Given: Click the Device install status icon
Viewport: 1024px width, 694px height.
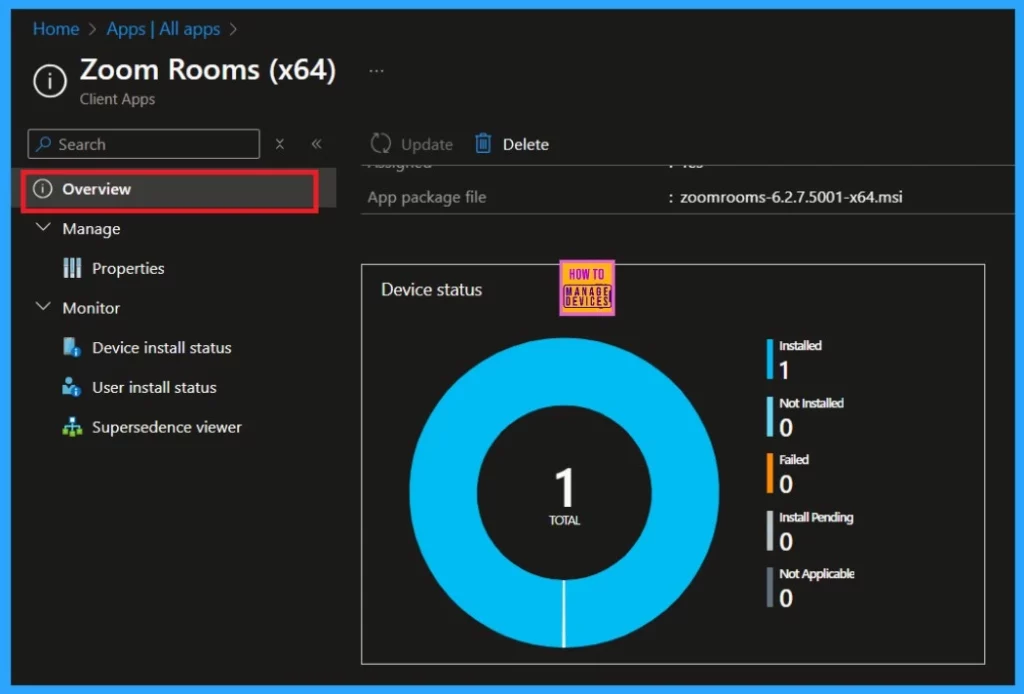Looking at the screenshot, I should [x=72, y=347].
